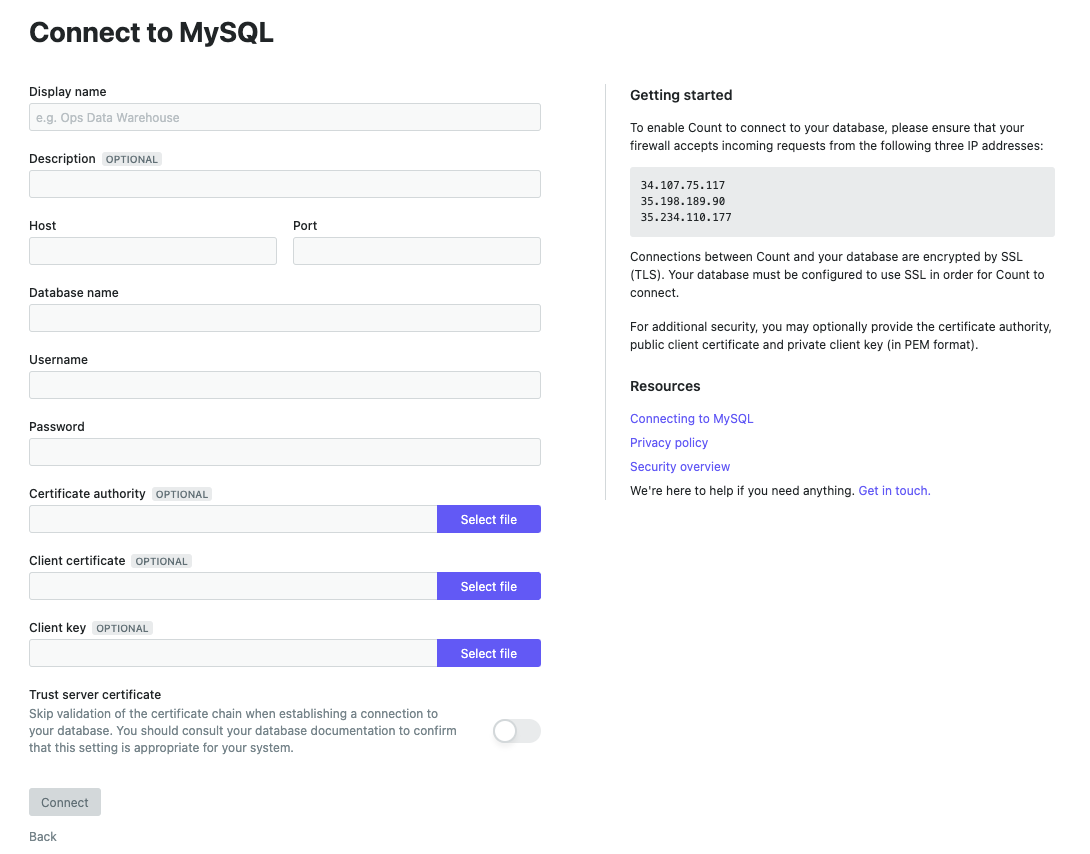Select file for Certificate authority
Screen dimensions: 1090x854
click(489, 519)
